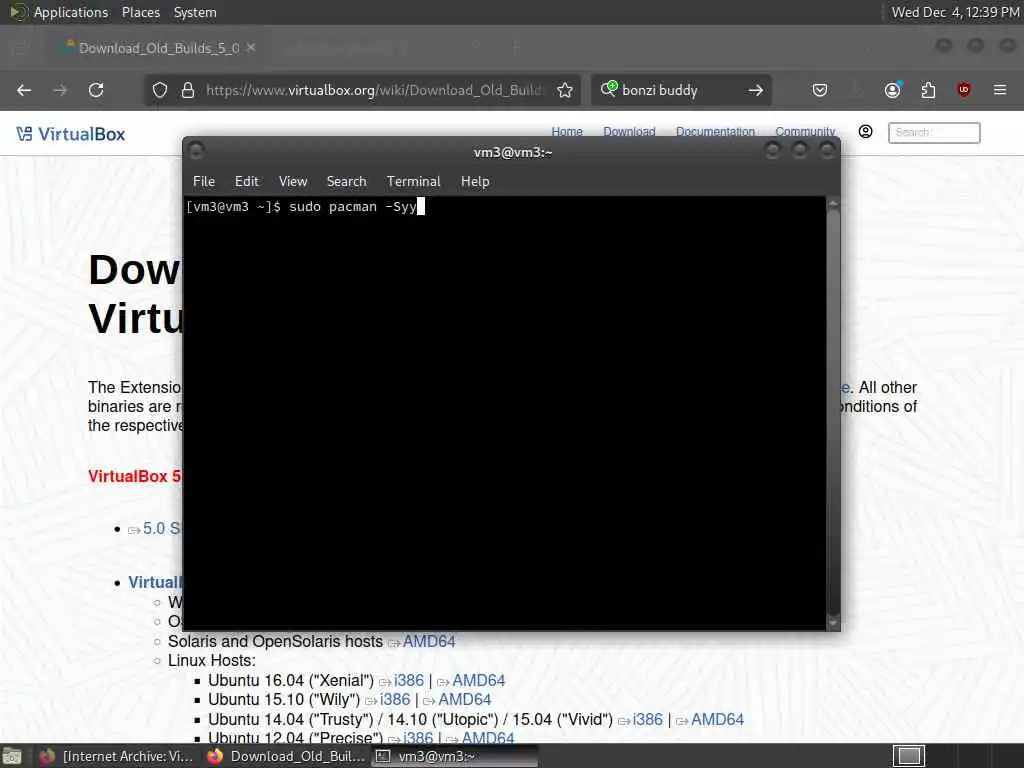Click the search engine magnifier icon
1024x768 pixels.
(609, 89)
